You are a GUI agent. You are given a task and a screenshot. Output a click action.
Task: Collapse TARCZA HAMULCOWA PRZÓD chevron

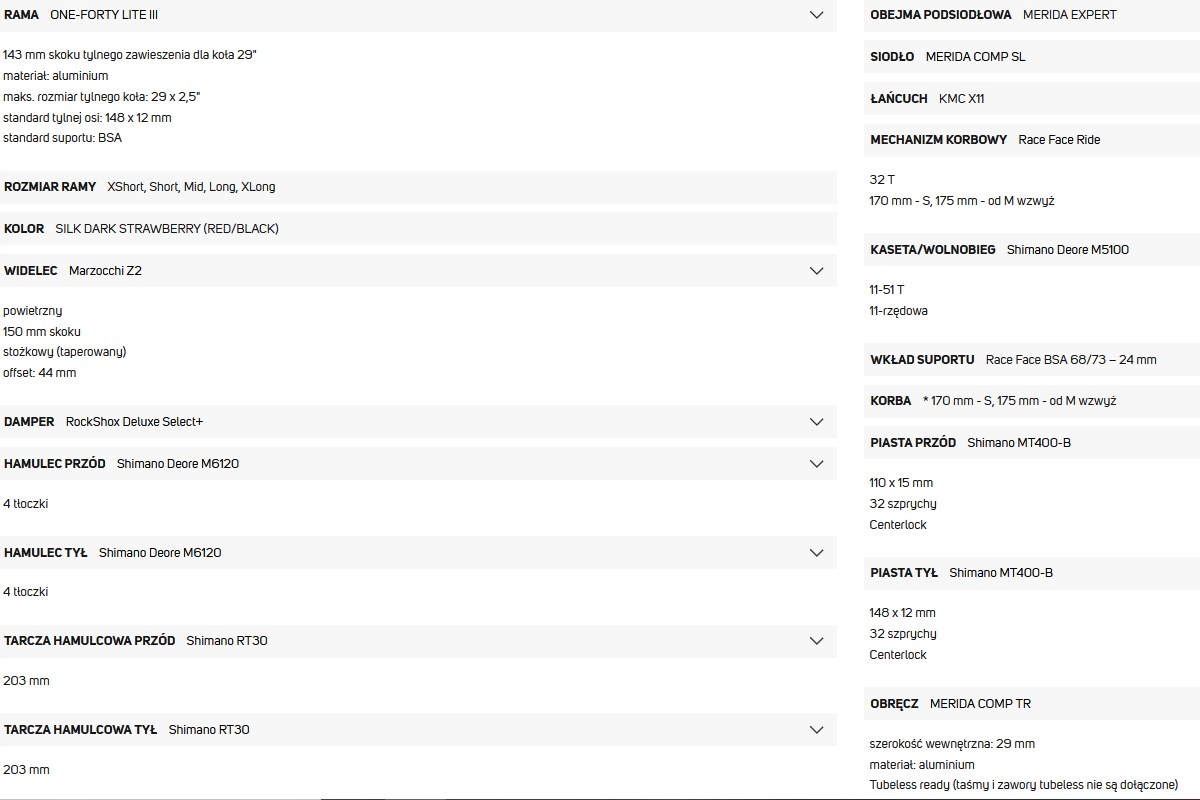[x=816, y=640]
